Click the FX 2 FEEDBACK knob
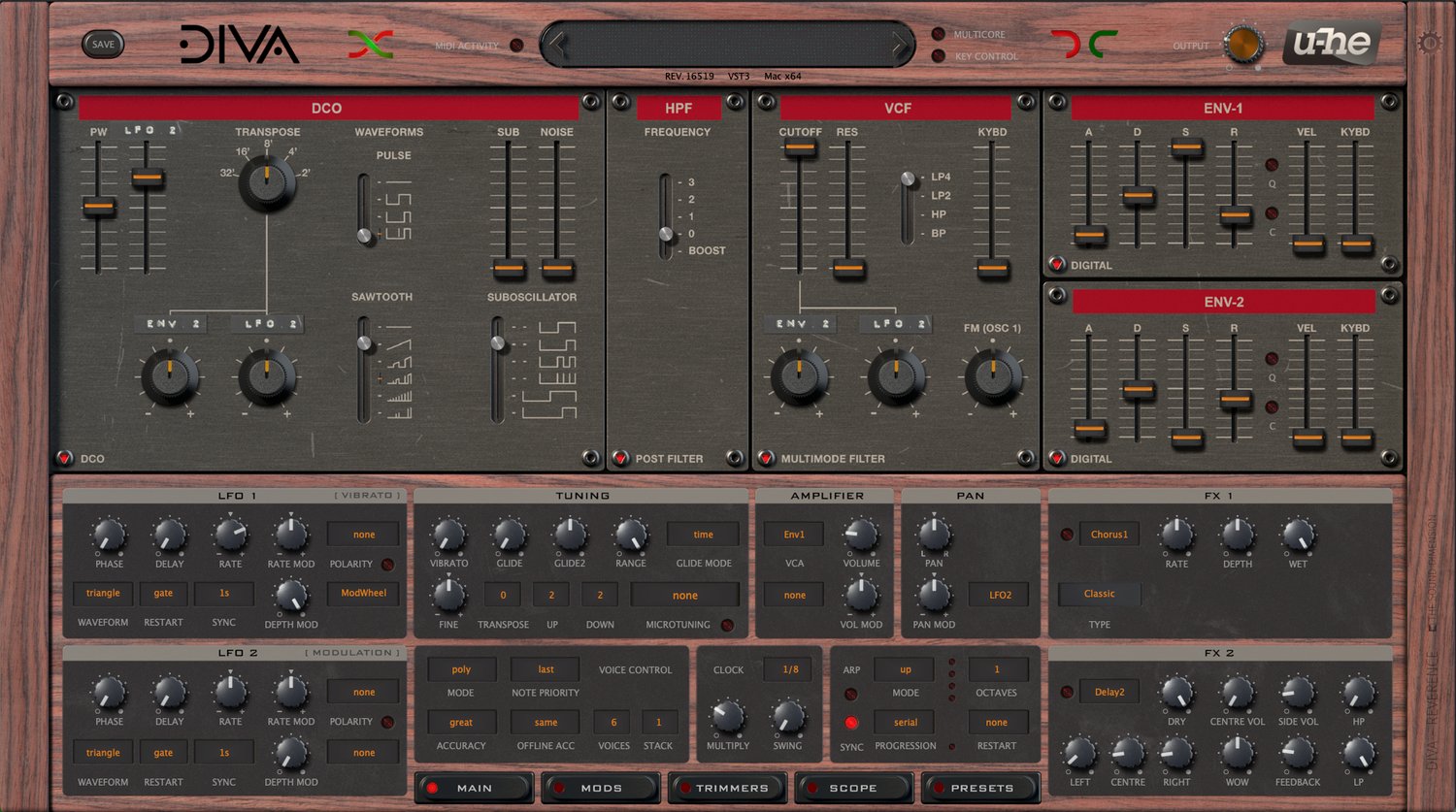Viewport: 1456px width, 812px height. [x=1298, y=754]
